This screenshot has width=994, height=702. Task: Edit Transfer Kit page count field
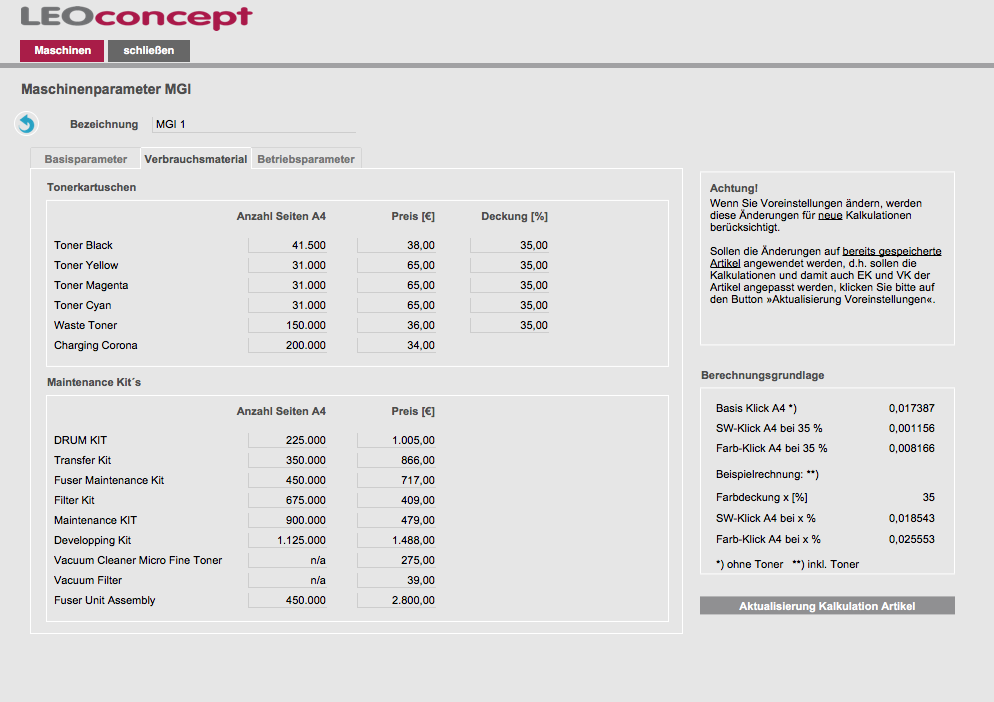[x=287, y=460]
